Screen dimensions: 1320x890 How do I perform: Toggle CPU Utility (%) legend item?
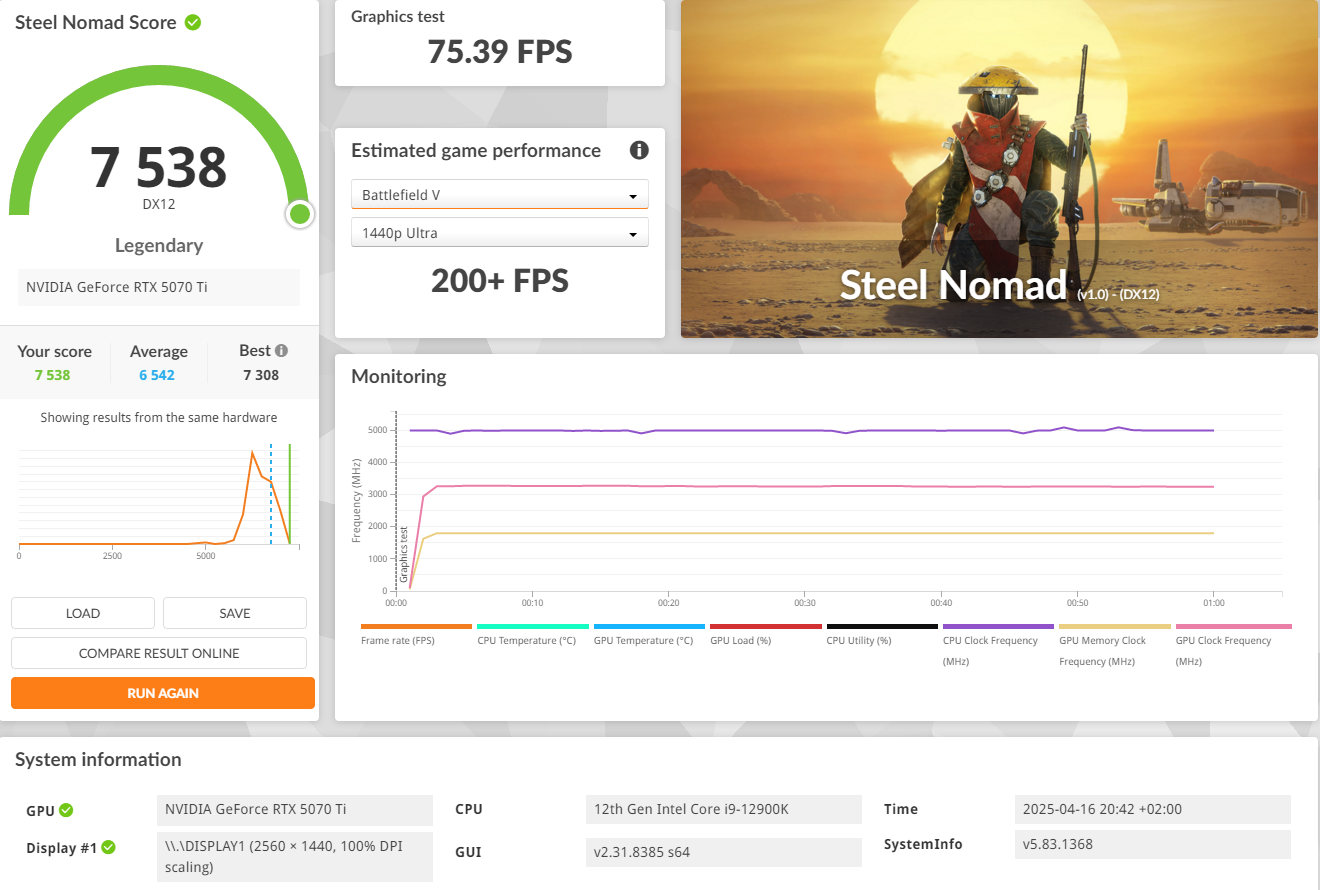point(882,635)
